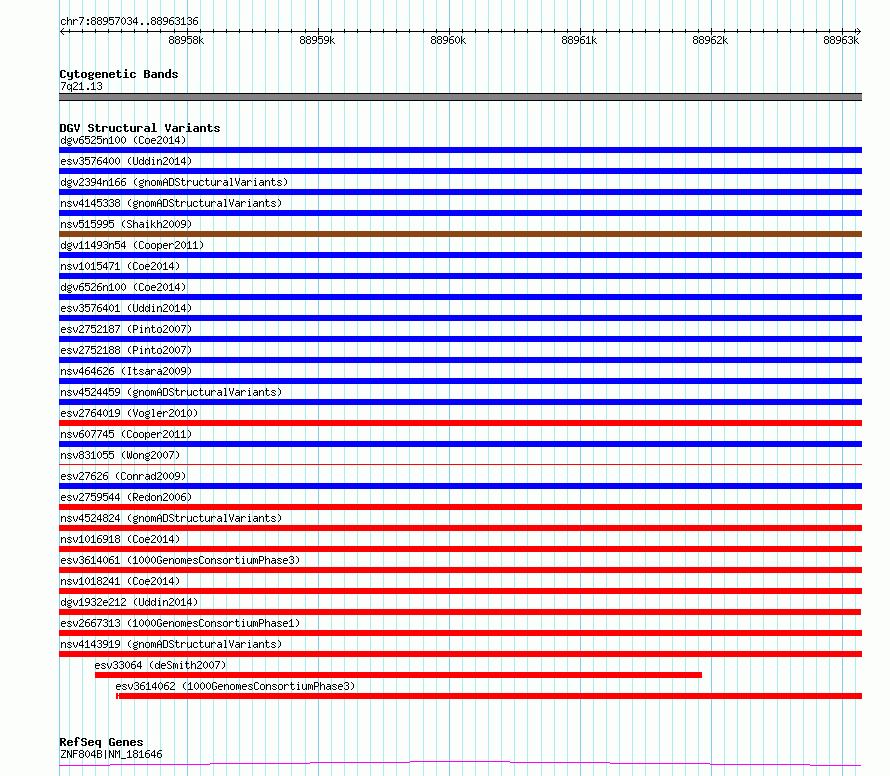Image resolution: width=890 pixels, height=776 pixels.
Task: Click the dgv6525n100 (Coe2014) variant label
Action: tap(123, 140)
